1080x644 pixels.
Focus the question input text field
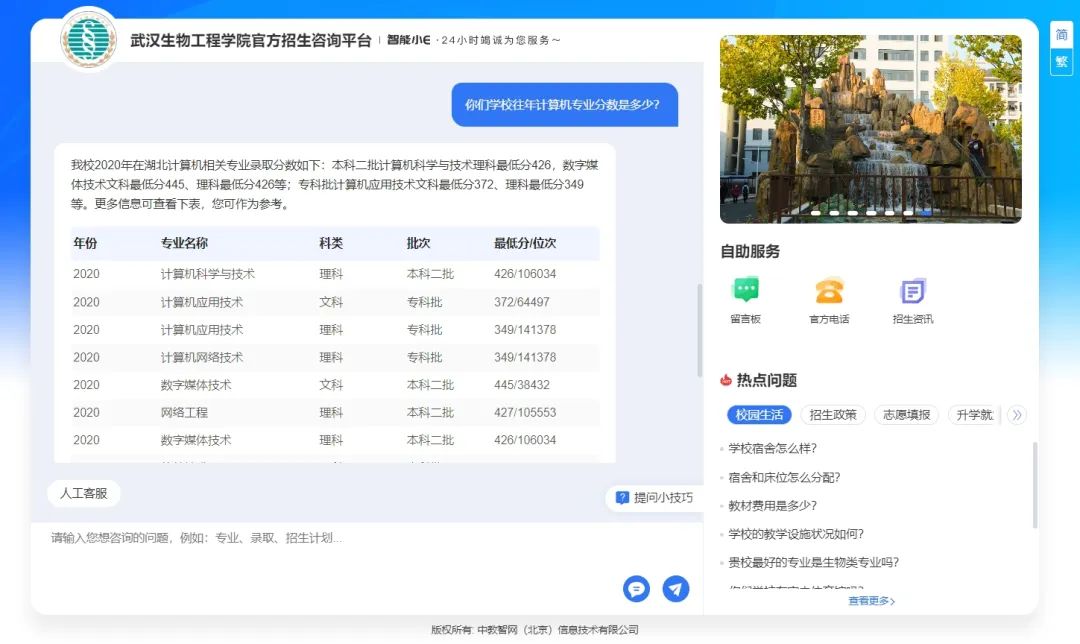[330, 539]
